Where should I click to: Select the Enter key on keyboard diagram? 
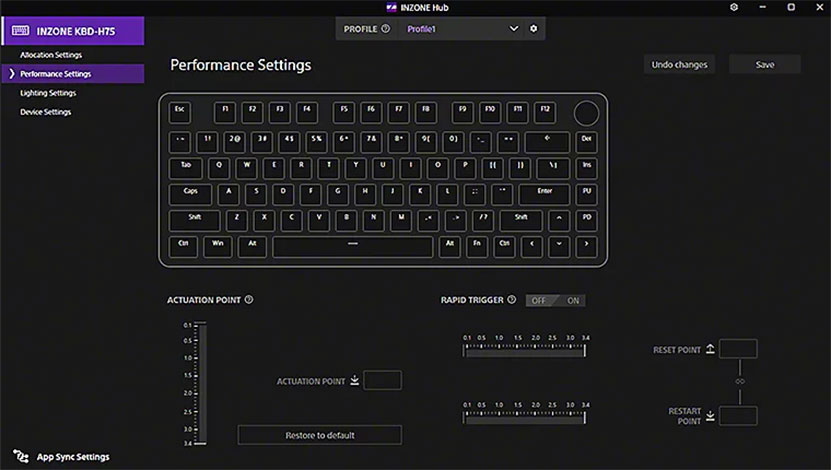[544, 194]
